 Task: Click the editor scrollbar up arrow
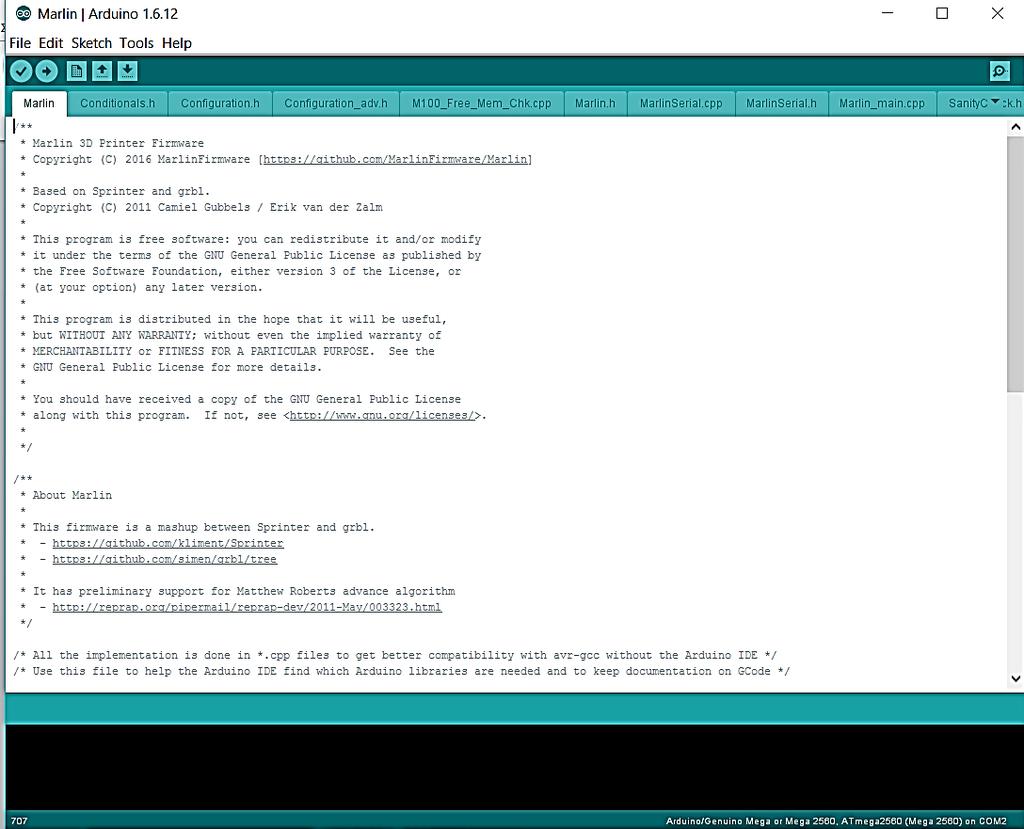click(x=1015, y=127)
